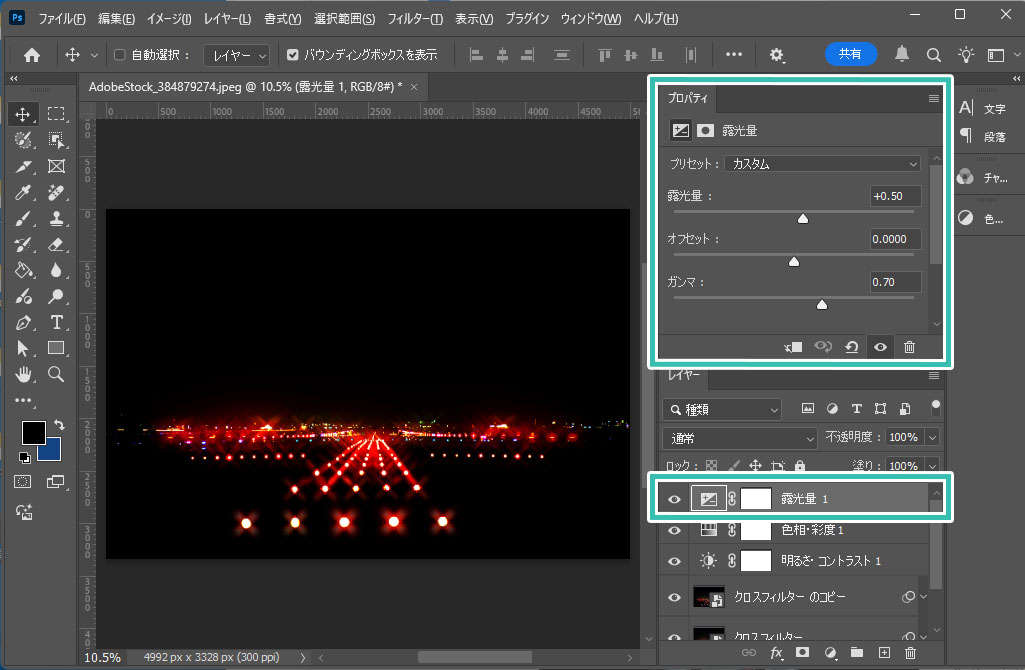Click the search magnifier in top bar
This screenshot has height=670, width=1025.
click(933, 55)
